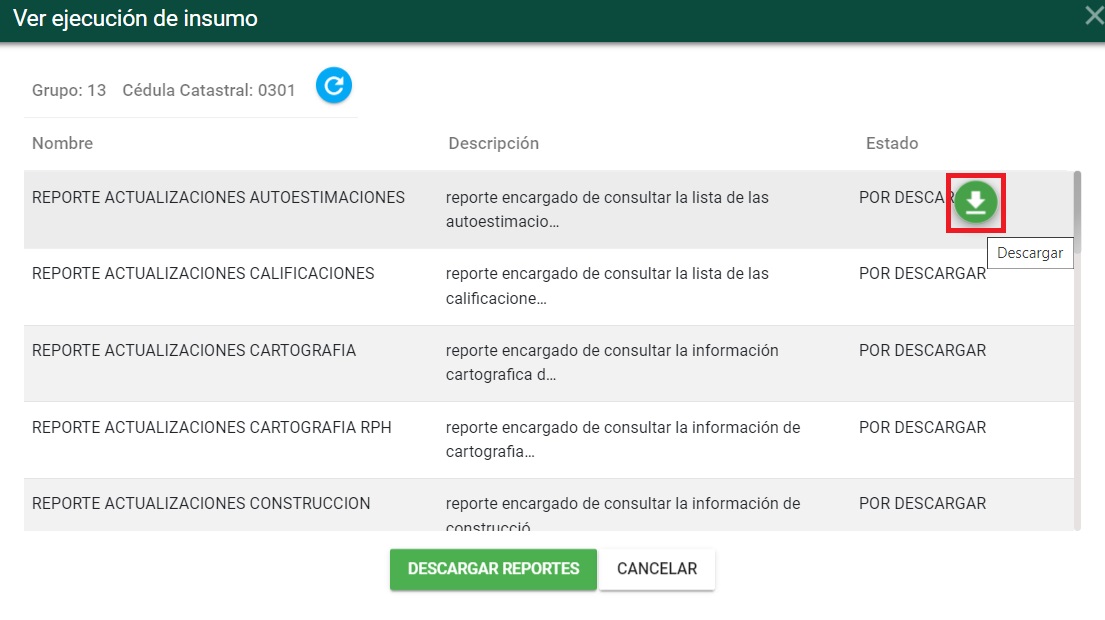Click the Nombre column header
The height and width of the screenshot is (620, 1105).
click(x=62, y=143)
